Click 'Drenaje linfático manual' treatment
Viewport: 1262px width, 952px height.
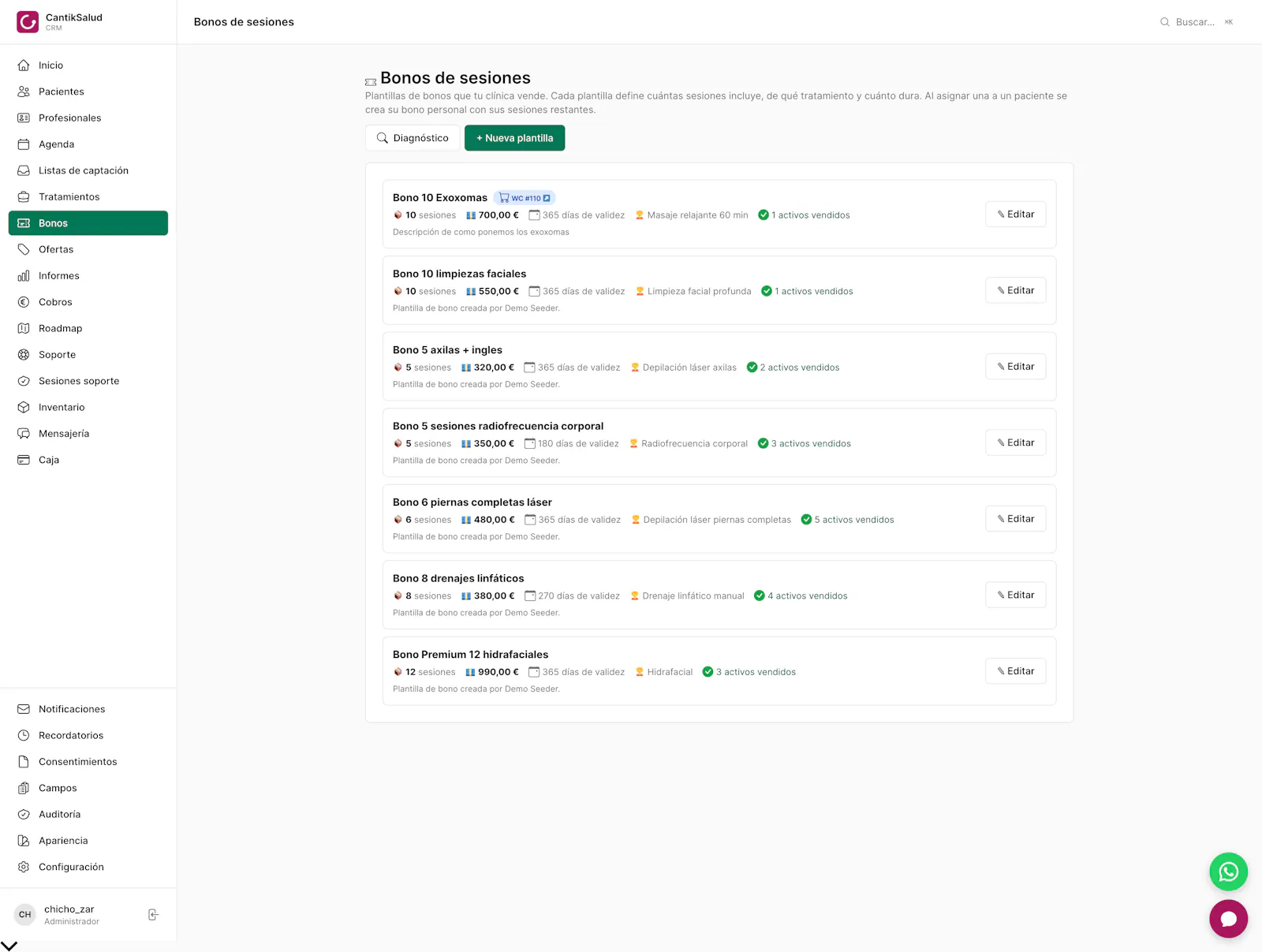pyautogui.click(x=693, y=596)
